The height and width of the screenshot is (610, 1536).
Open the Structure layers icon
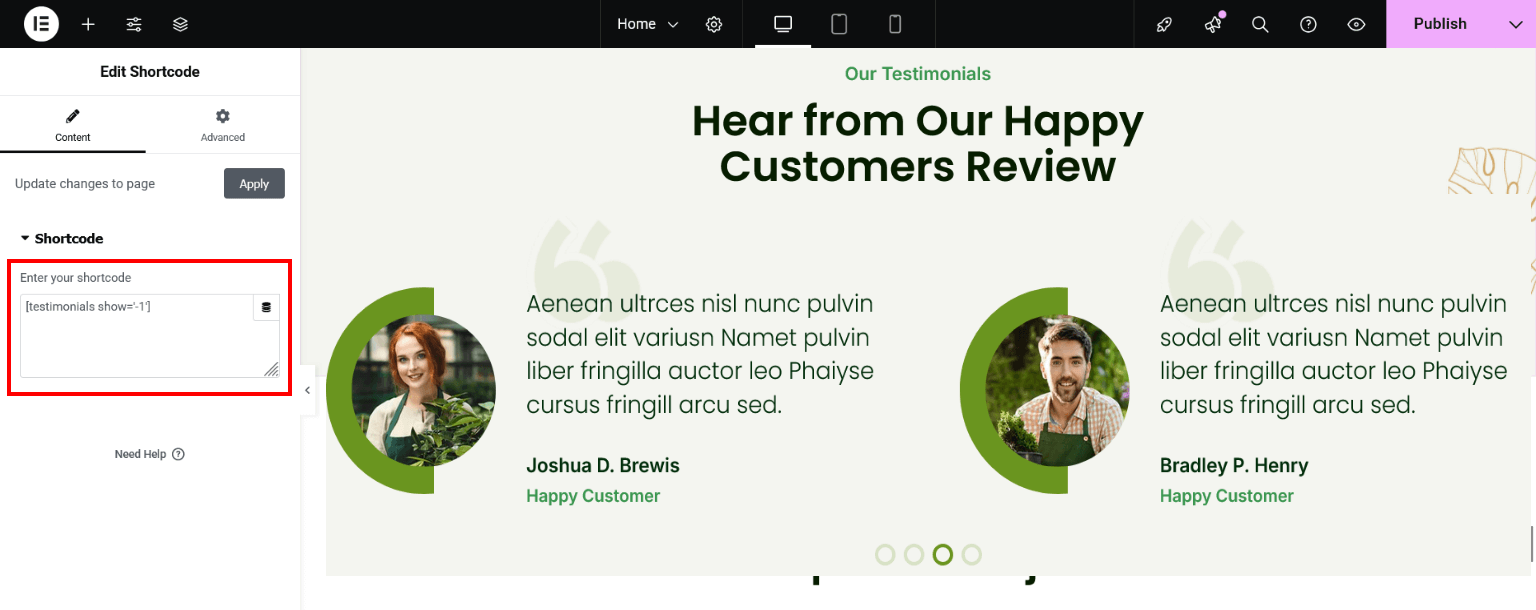180,24
